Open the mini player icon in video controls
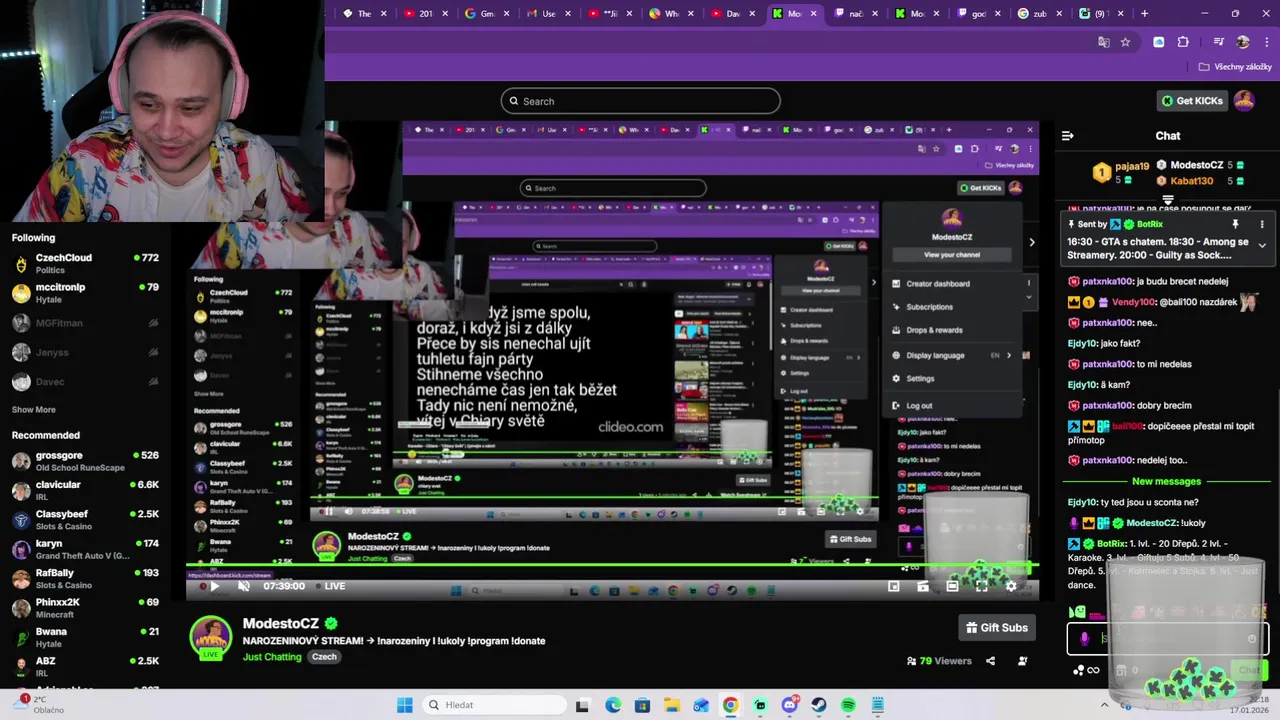This screenshot has width=1280, height=720. [894, 587]
